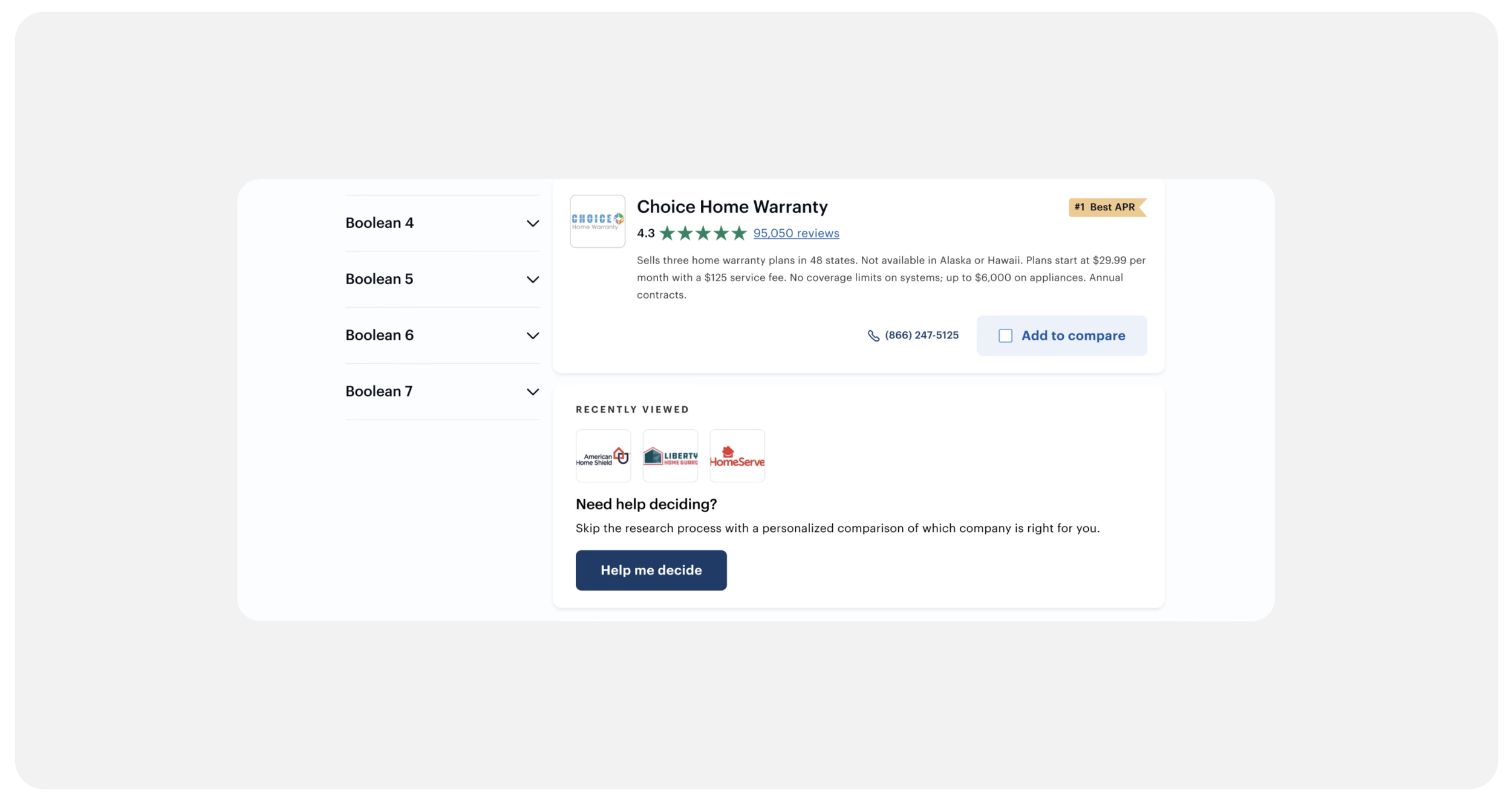Select the Boolean 7 filter label
1512x801 pixels.
click(379, 392)
